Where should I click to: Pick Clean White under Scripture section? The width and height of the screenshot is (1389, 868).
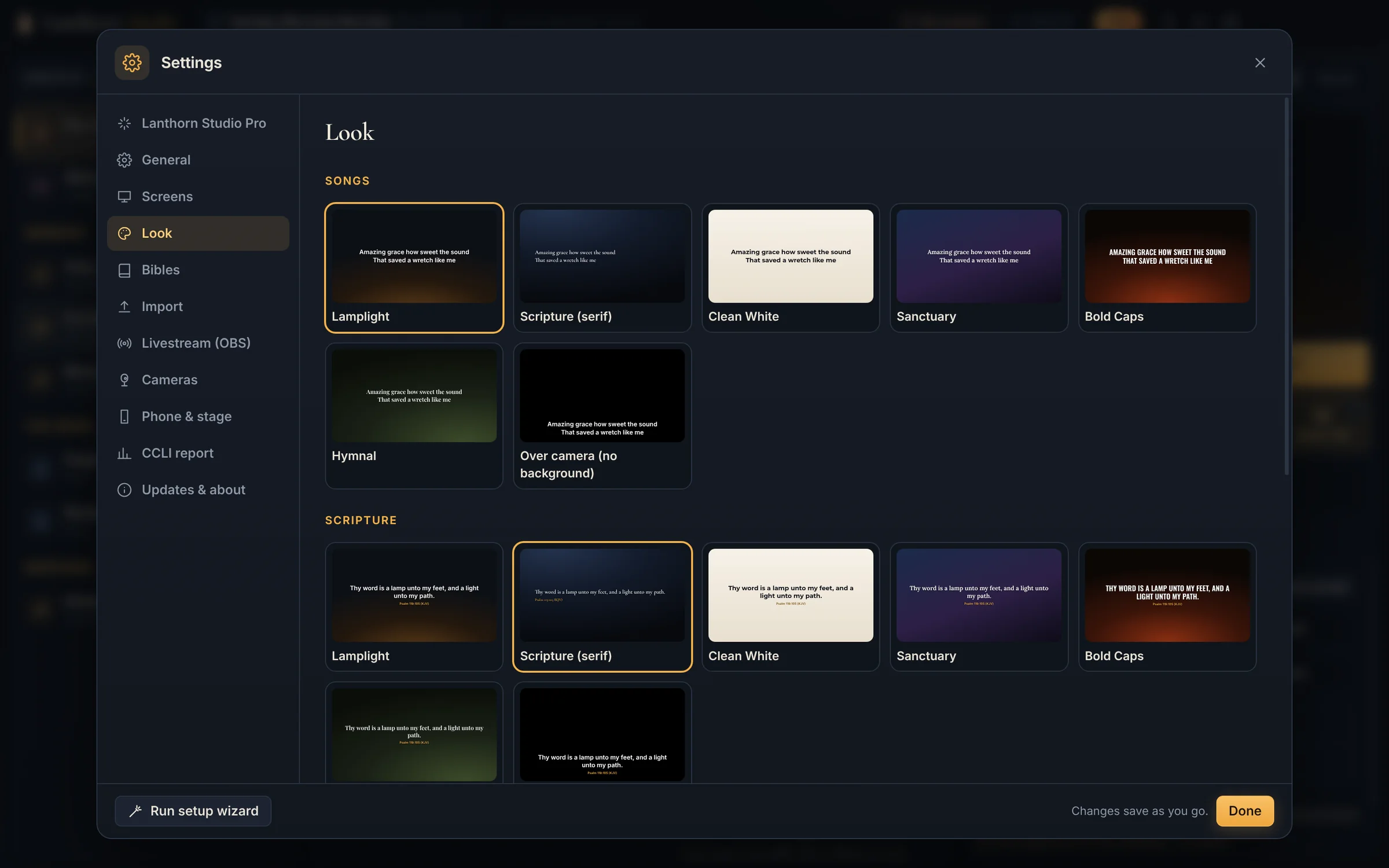pyautogui.click(x=791, y=607)
